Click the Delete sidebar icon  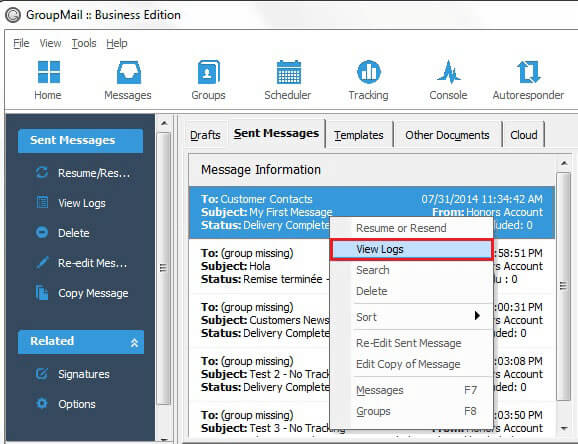click(x=42, y=233)
